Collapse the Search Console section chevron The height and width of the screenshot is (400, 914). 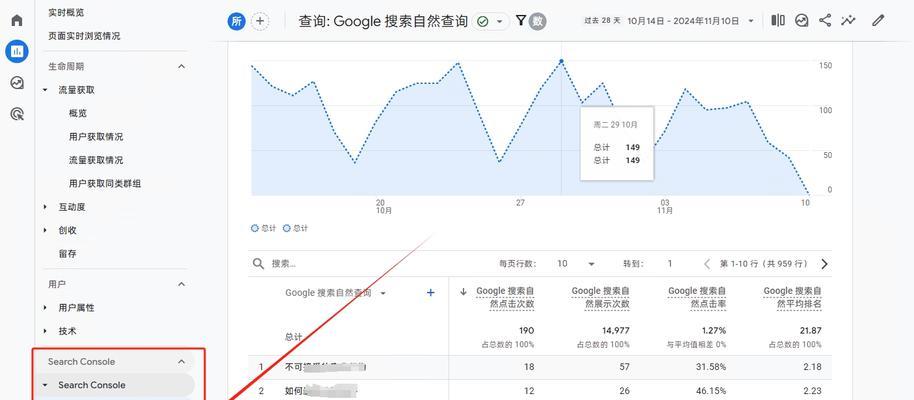click(181, 362)
